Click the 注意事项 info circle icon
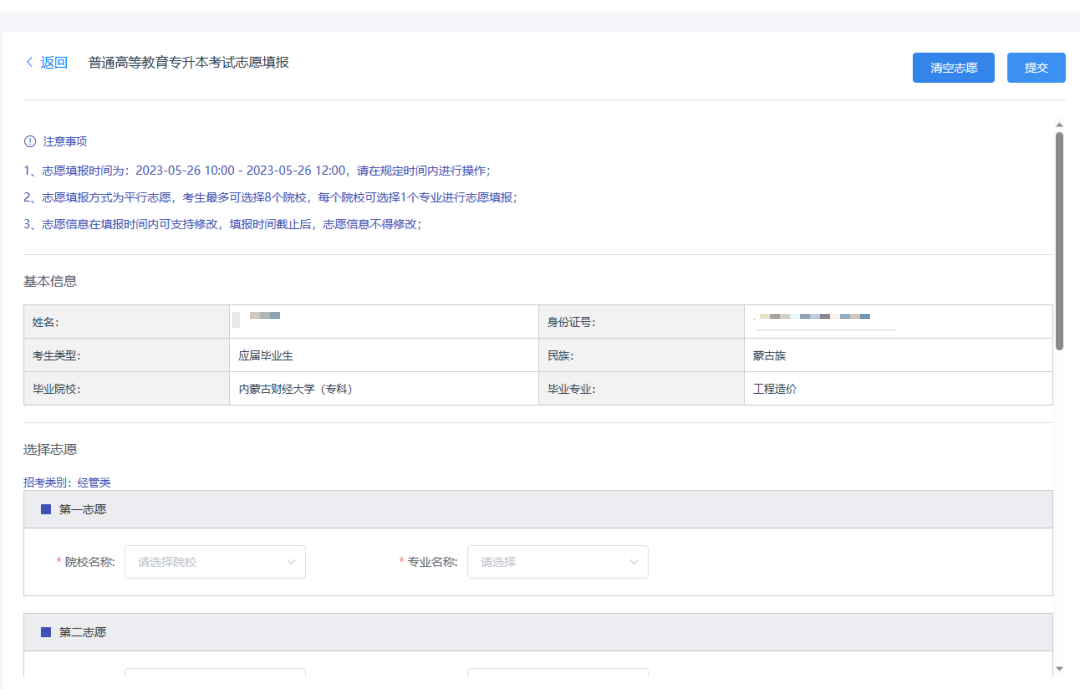1080x689 pixels. coord(30,142)
